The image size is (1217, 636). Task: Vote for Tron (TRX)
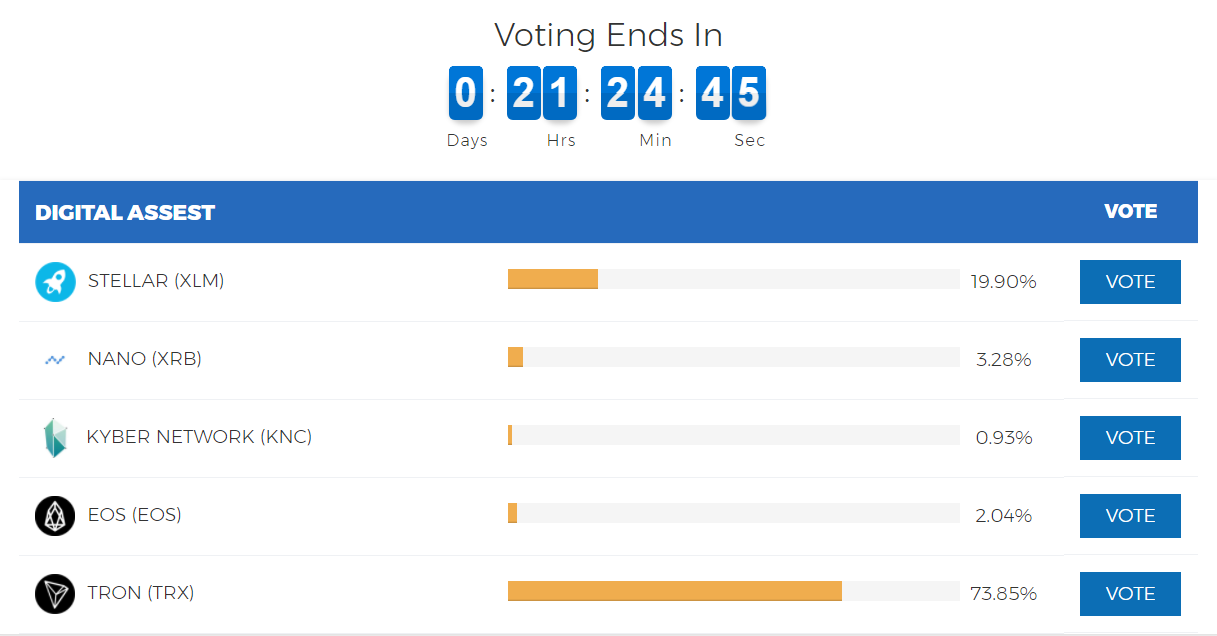pos(1130,594)
